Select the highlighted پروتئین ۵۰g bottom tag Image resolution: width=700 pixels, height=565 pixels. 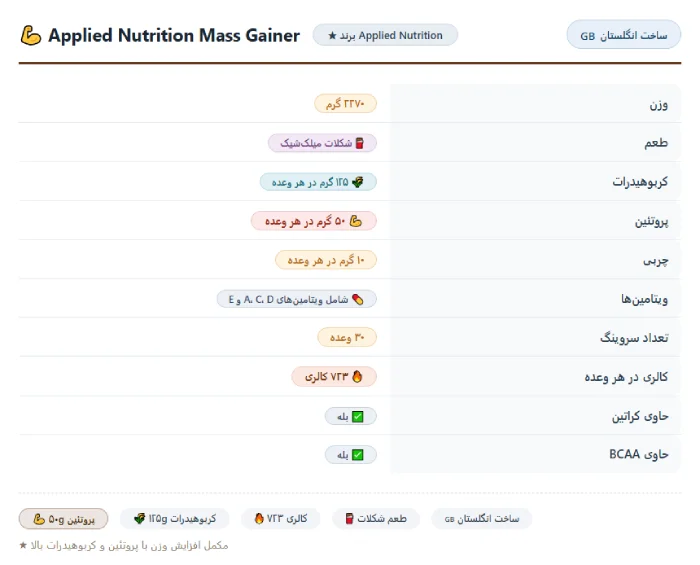tap(63, 519)
